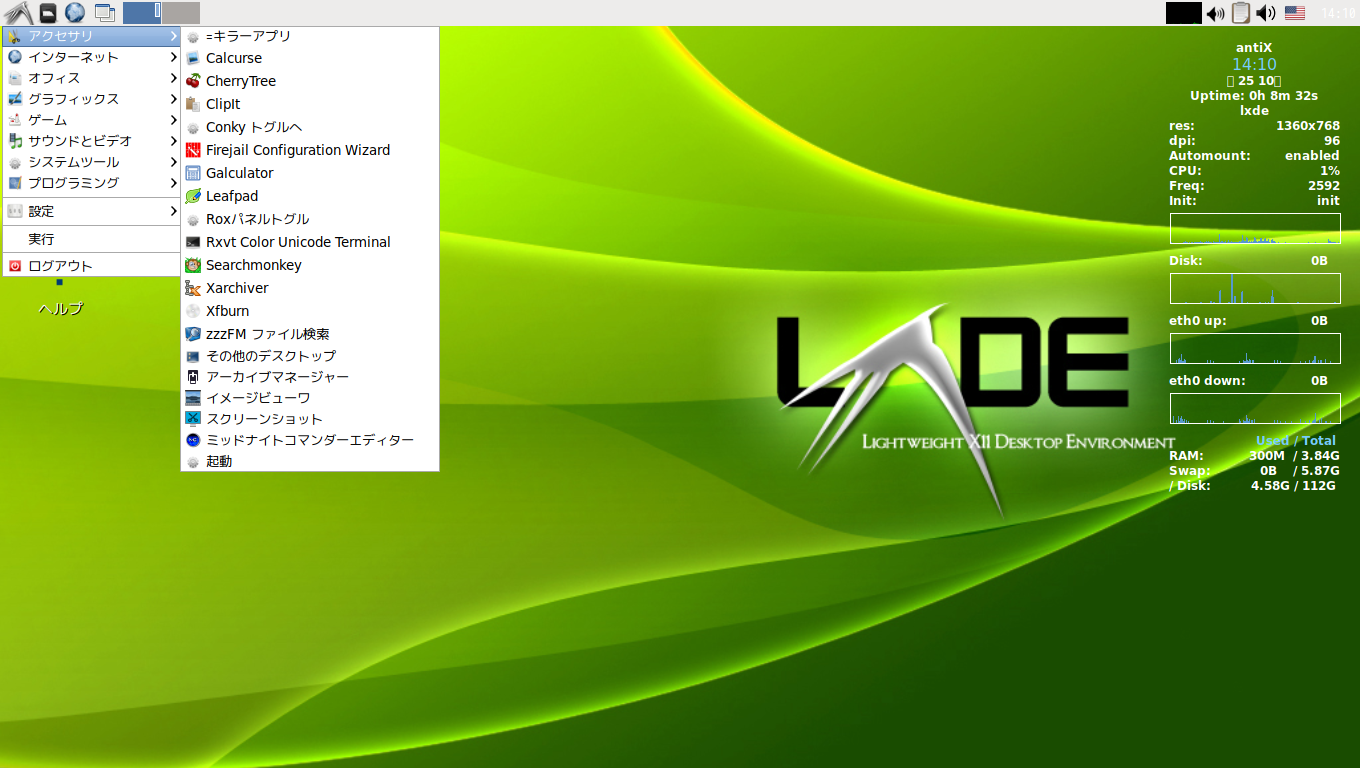This screenshot has height=768, width=1360.
Task: Click the zzzFM ファイル検索 icon
Action: pos(193,334)
